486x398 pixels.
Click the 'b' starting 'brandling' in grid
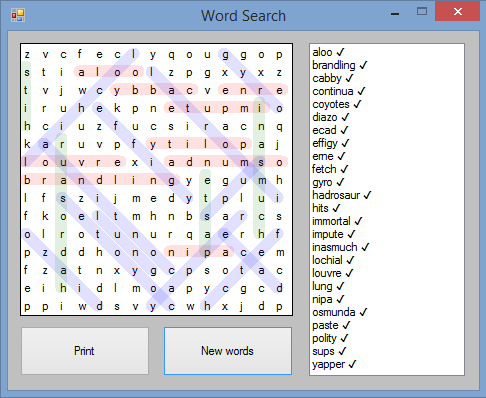[27, 180]
